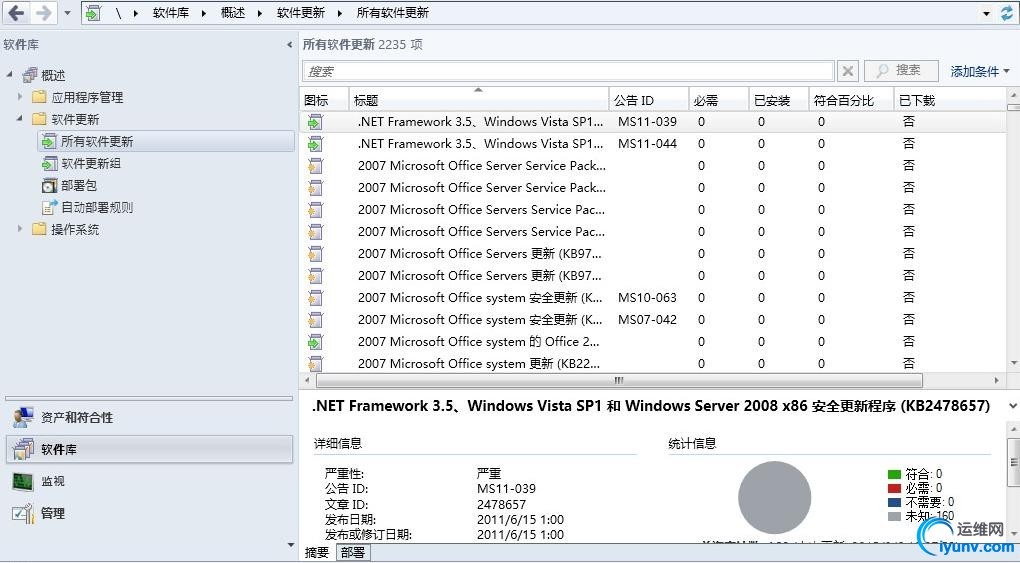Sort by 已下载 column header
Image resolution: width=1020 pixels, height=563 pixels.
click(x=950, y=100)
